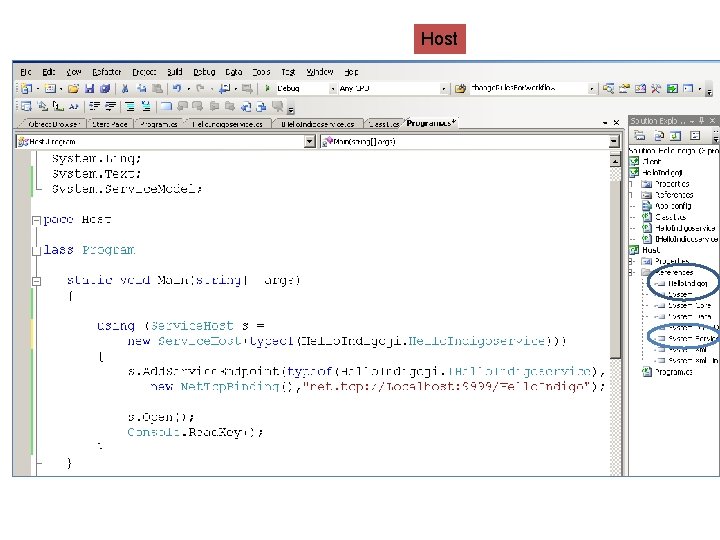This screenshot has width=720, height=540.
Task: Click the Redo arrow icon
Action: pos(200,88)
